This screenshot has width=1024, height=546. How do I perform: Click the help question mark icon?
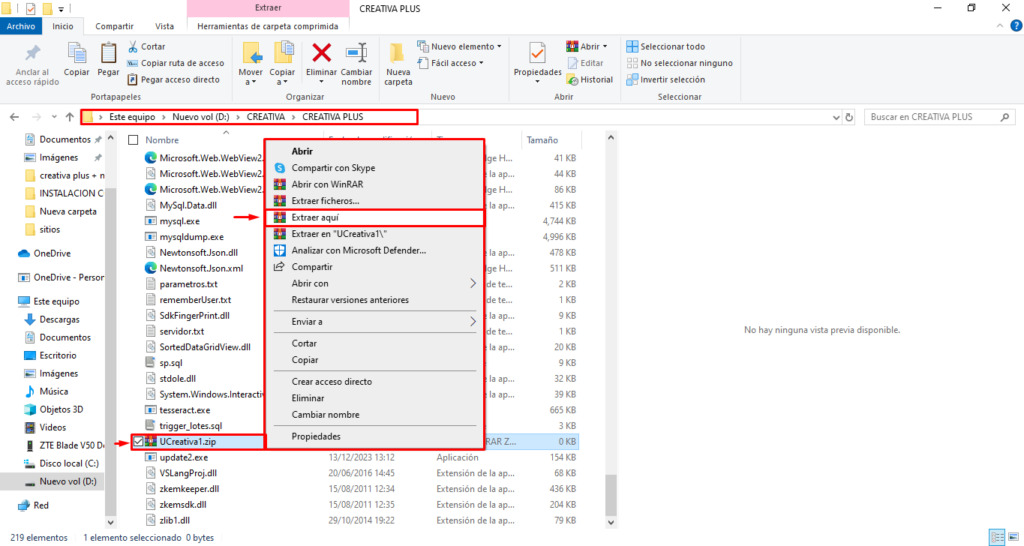pyautogui.click(x=1016, y=26)
